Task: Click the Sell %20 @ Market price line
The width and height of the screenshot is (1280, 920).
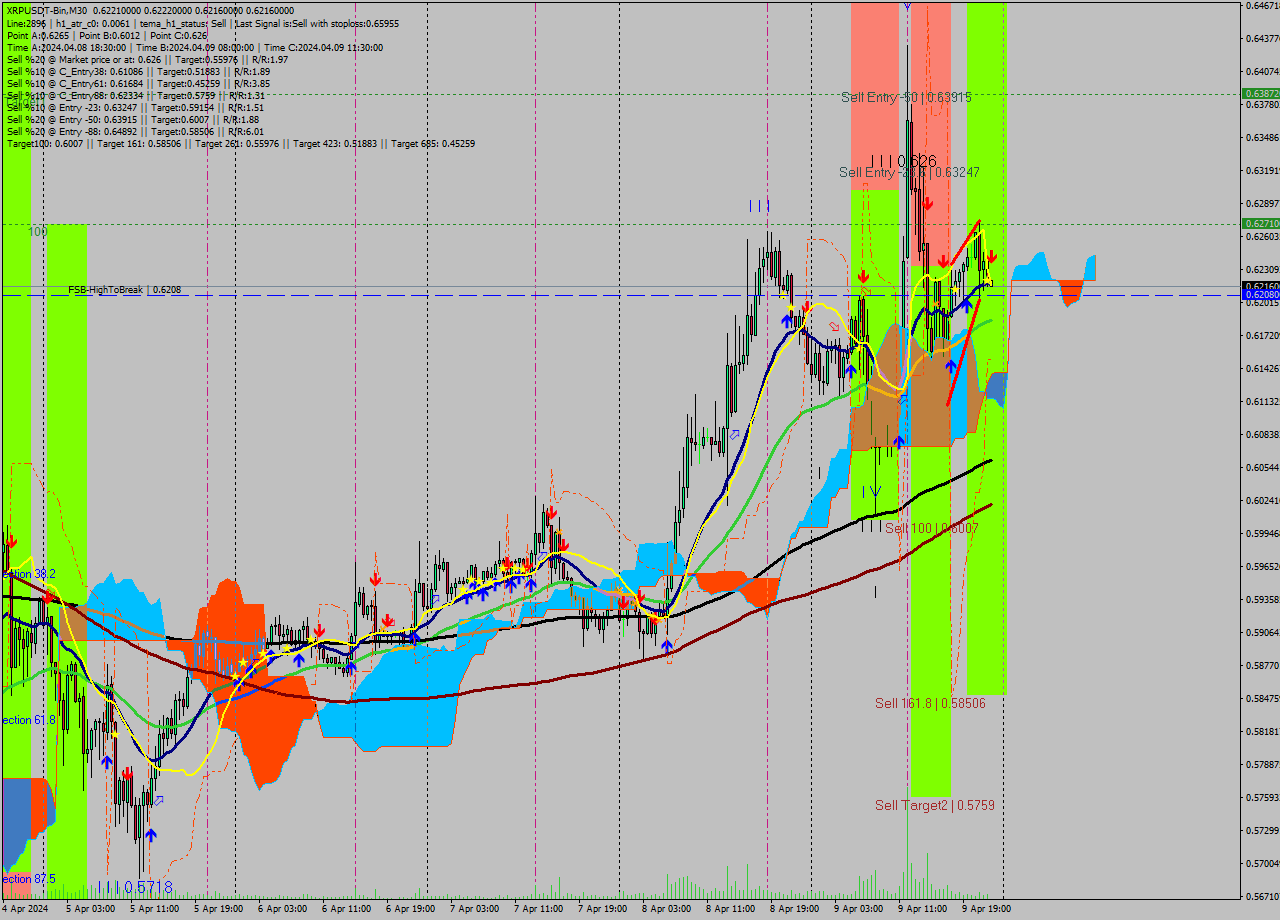Action: tap(147, 59)
